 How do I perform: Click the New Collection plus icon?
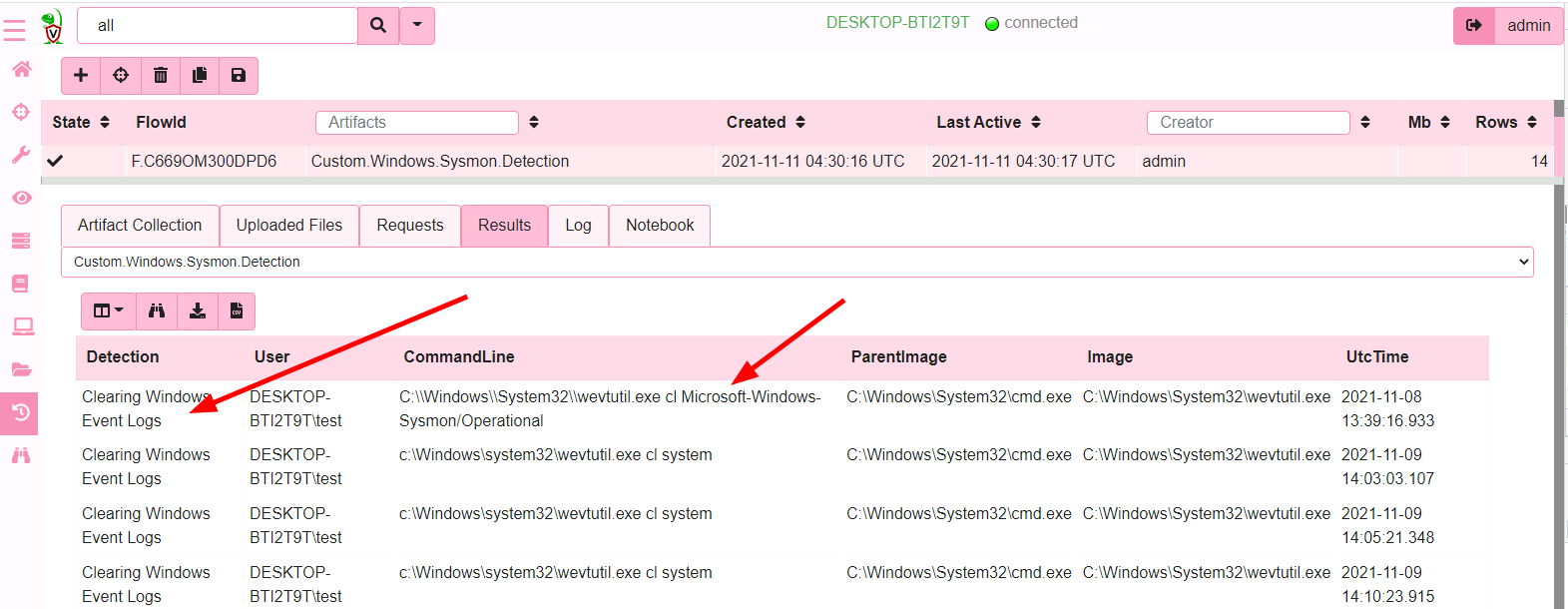[81, 76]
